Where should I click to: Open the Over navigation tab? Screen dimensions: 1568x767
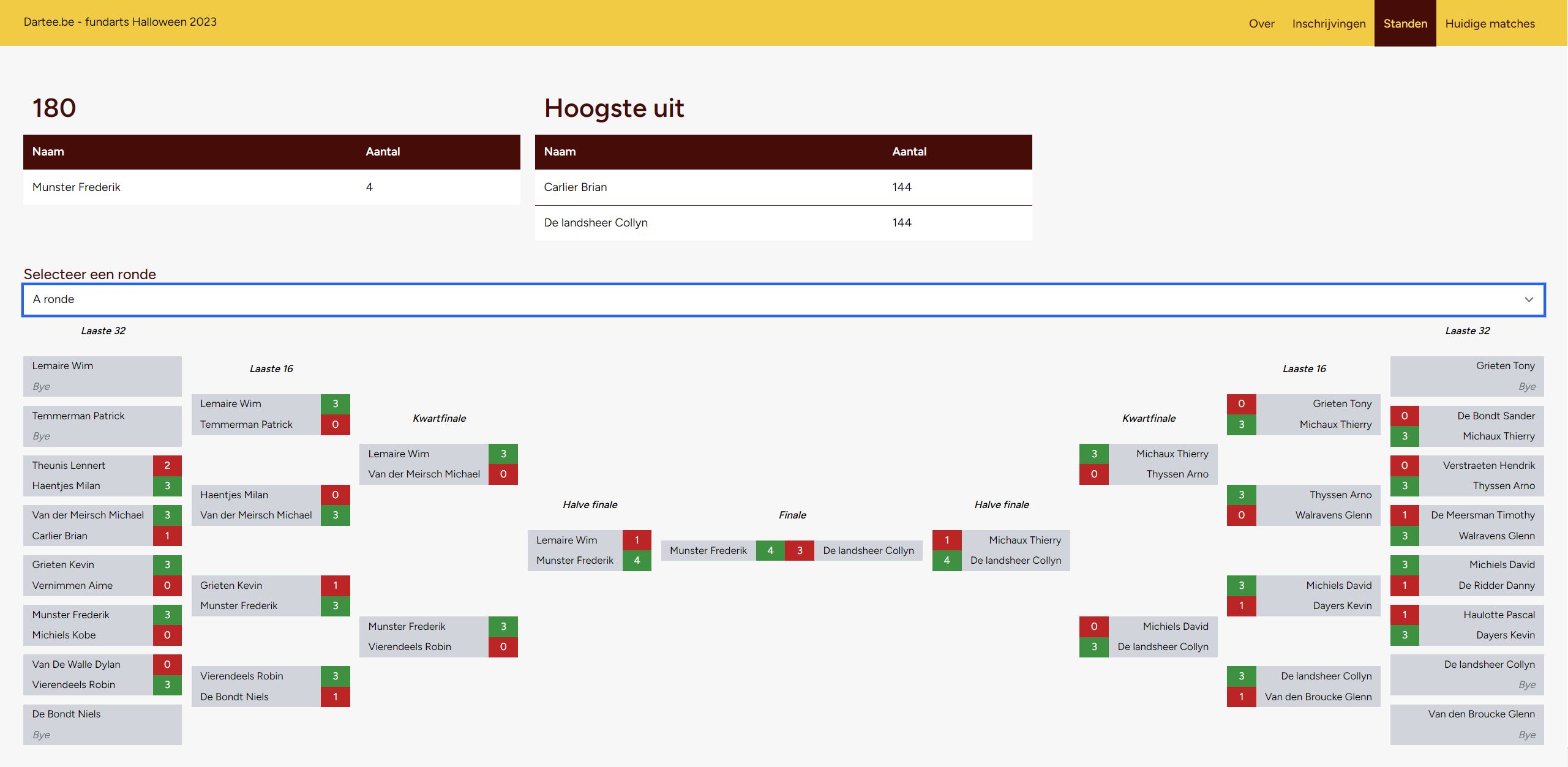click(1261, 23)
